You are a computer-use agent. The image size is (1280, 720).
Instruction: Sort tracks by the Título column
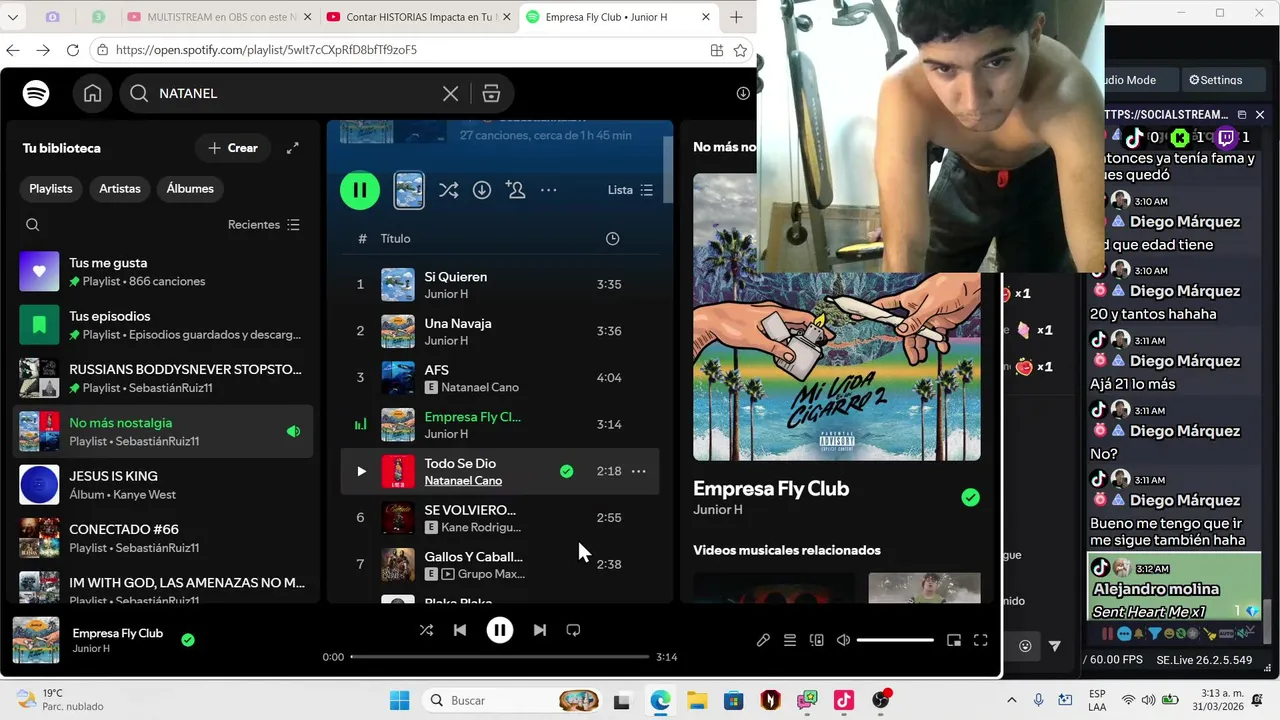[395, 238]
